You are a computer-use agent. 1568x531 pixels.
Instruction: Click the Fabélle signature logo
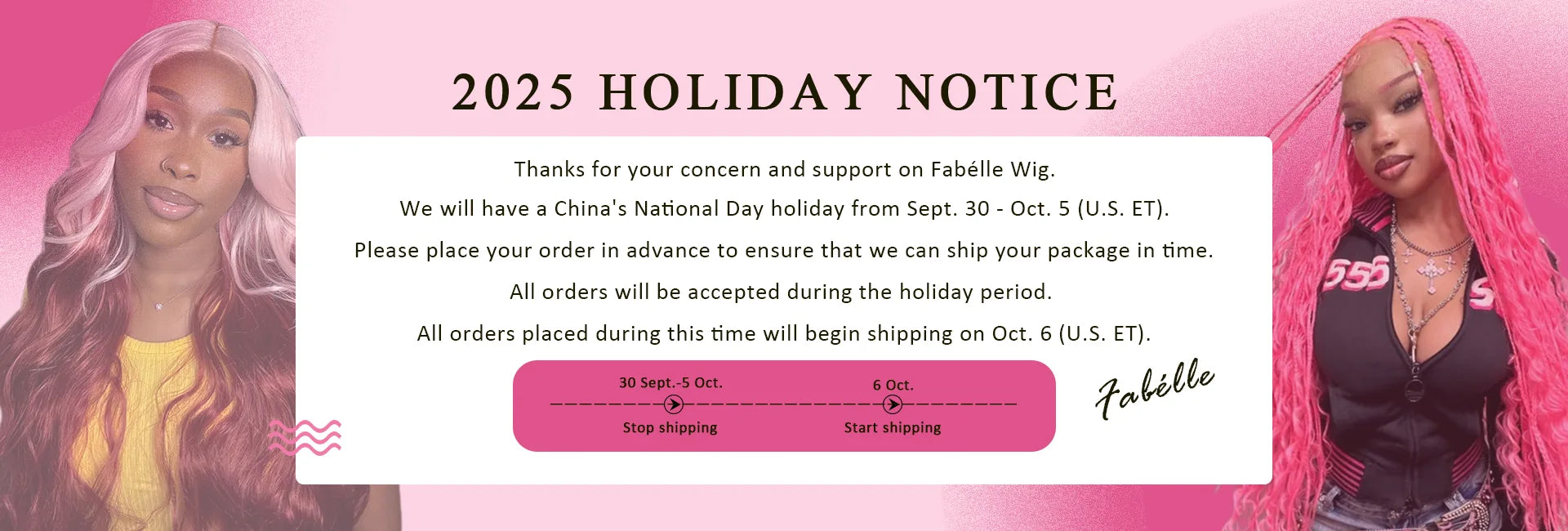tap(1154, 387)
